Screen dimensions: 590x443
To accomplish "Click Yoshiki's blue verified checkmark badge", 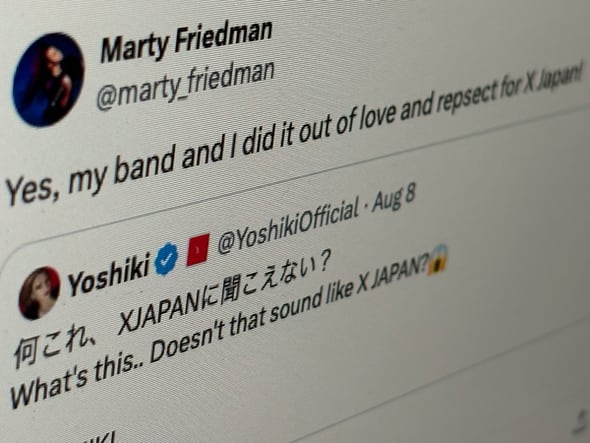I will pos(167,259).
